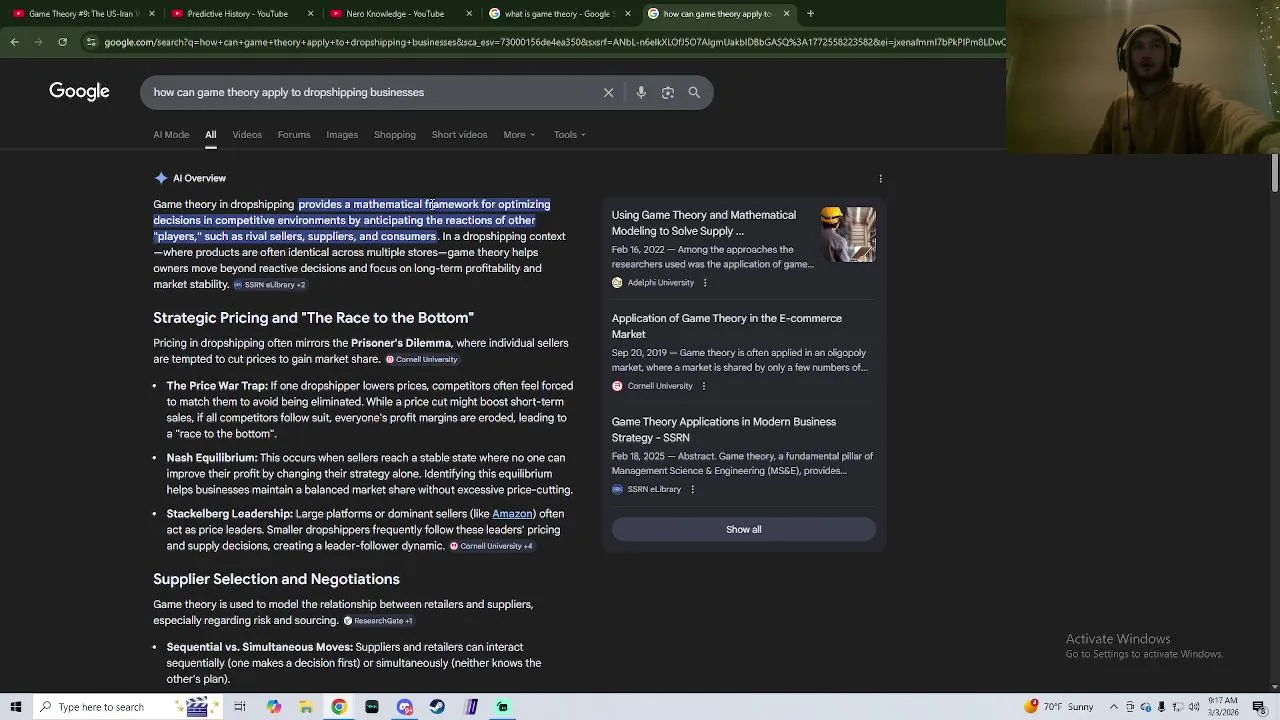Screen dimensions: 1280x720
Task: Open the ResearchGate +1 citation chip
Action: click(x=378, y=621)
